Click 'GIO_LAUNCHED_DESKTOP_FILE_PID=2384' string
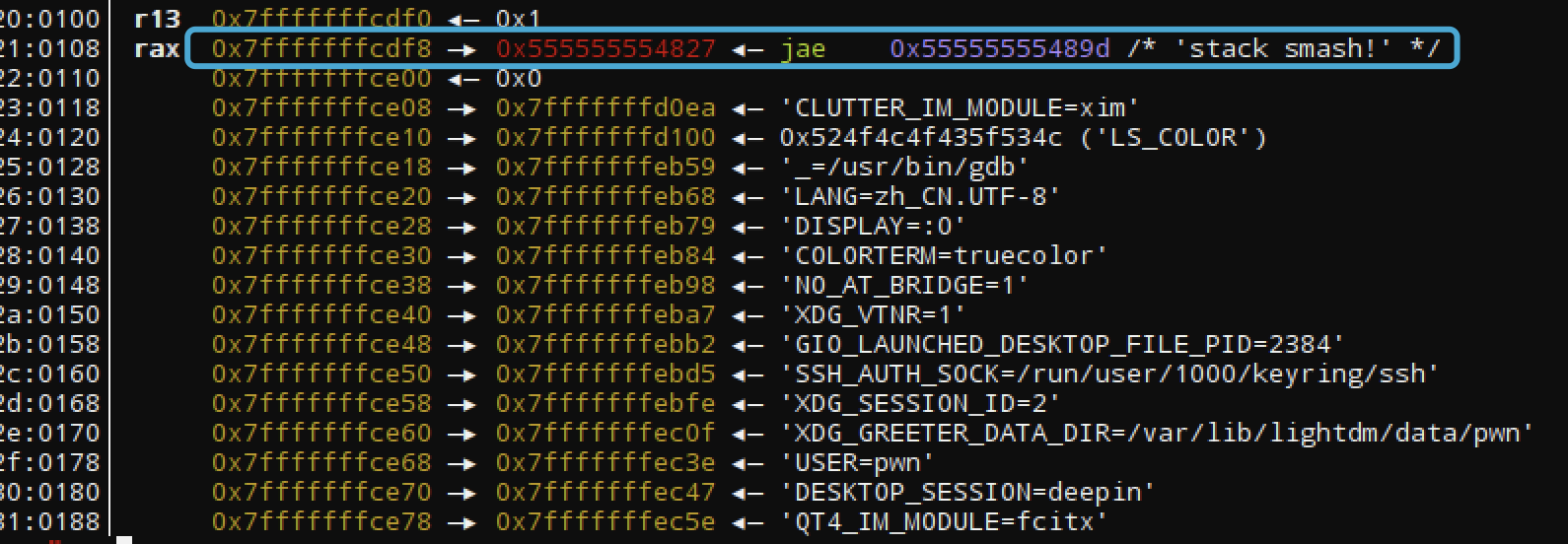This screenshot has height=544, width=1568. (1063, 344)
